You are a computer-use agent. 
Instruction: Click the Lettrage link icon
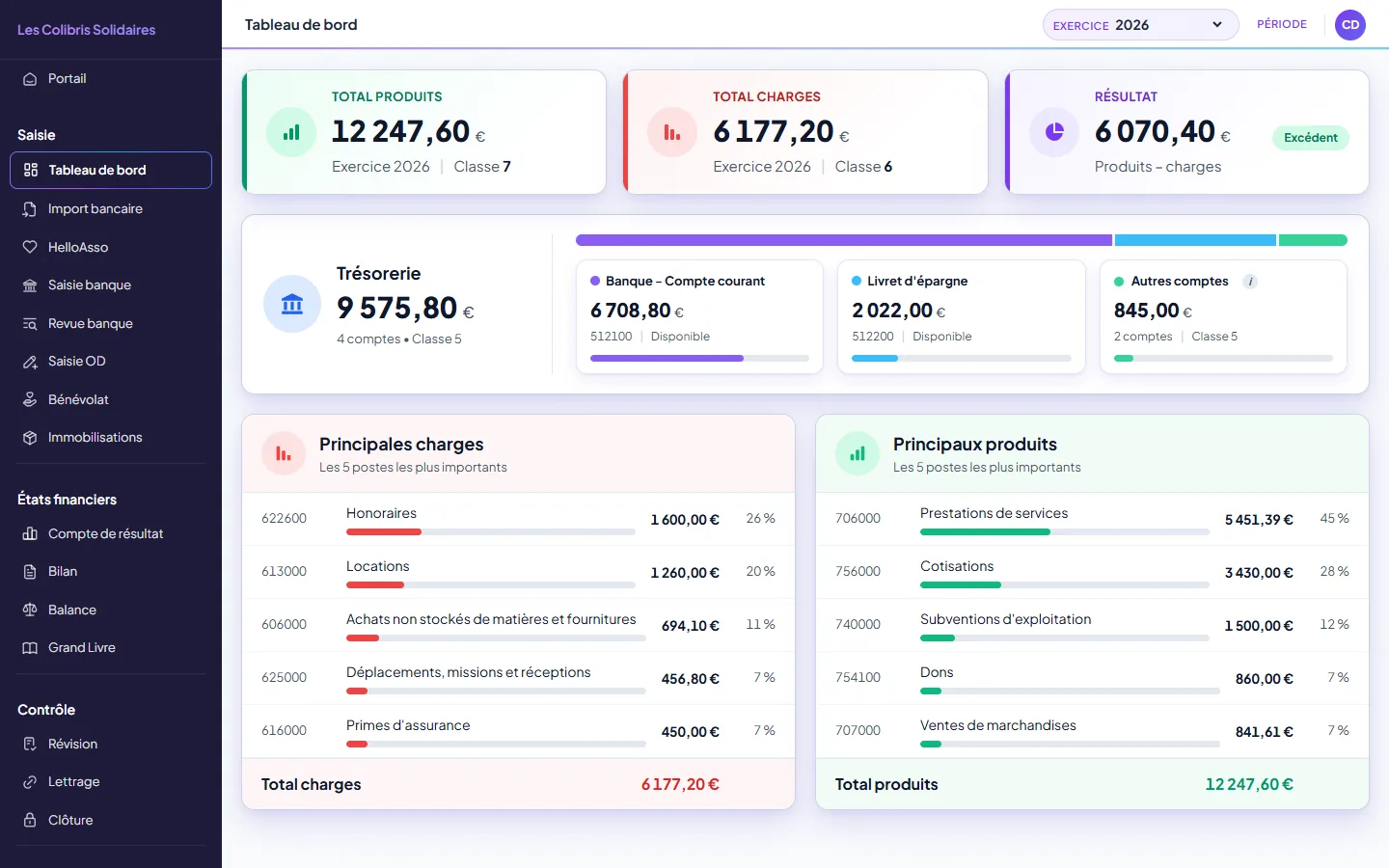click(x=30, y=782)
